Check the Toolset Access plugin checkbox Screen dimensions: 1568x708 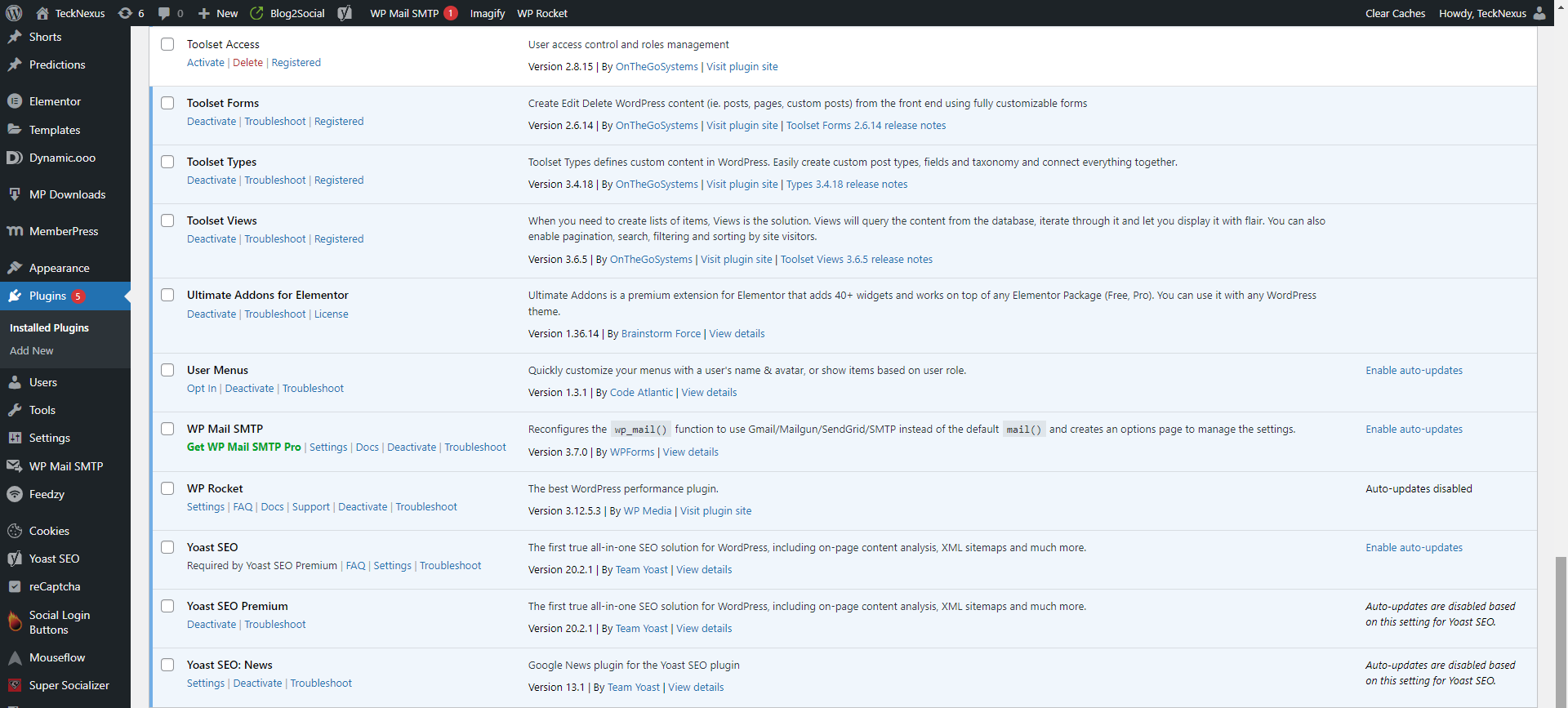167,44
